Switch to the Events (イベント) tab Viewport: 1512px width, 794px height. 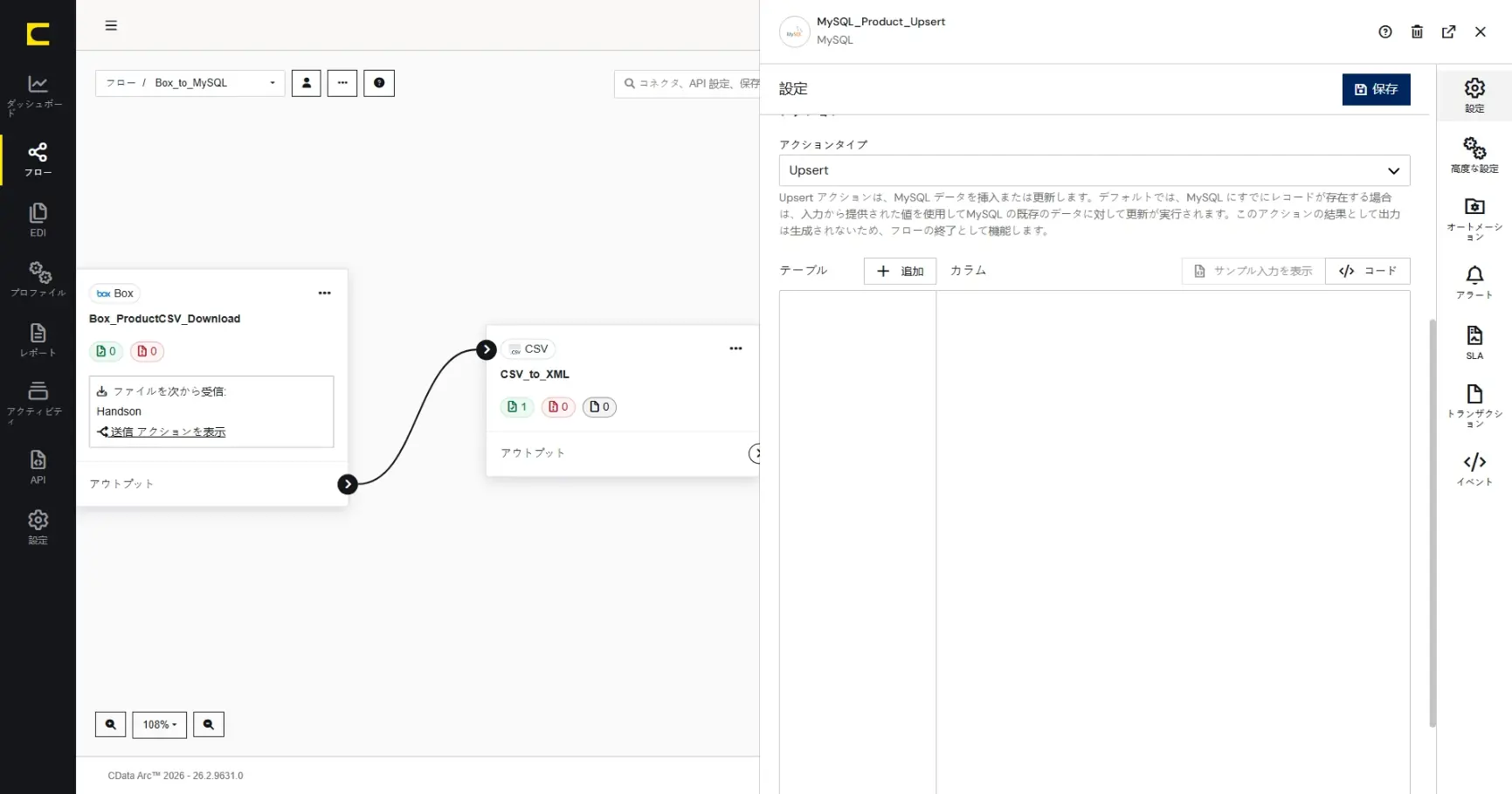click(x=1474, y=469)
